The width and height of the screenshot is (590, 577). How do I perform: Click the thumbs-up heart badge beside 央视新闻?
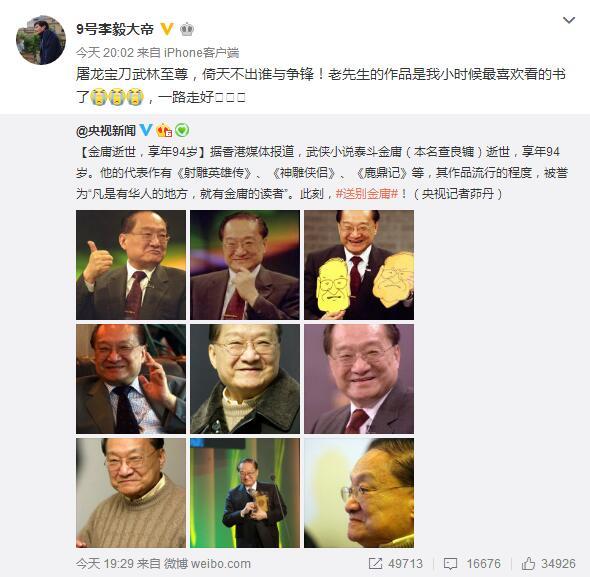[x=164, y=131]
